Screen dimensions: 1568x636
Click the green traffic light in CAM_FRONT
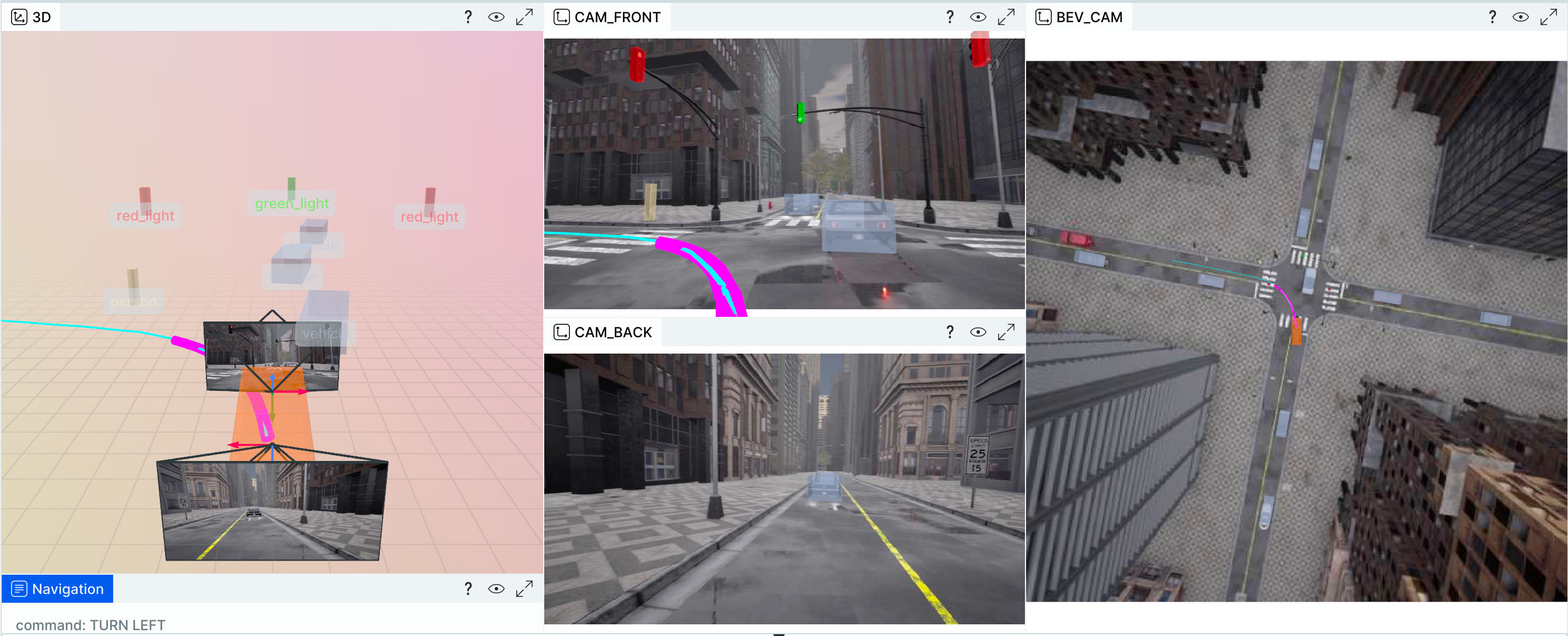click(800, 113)
